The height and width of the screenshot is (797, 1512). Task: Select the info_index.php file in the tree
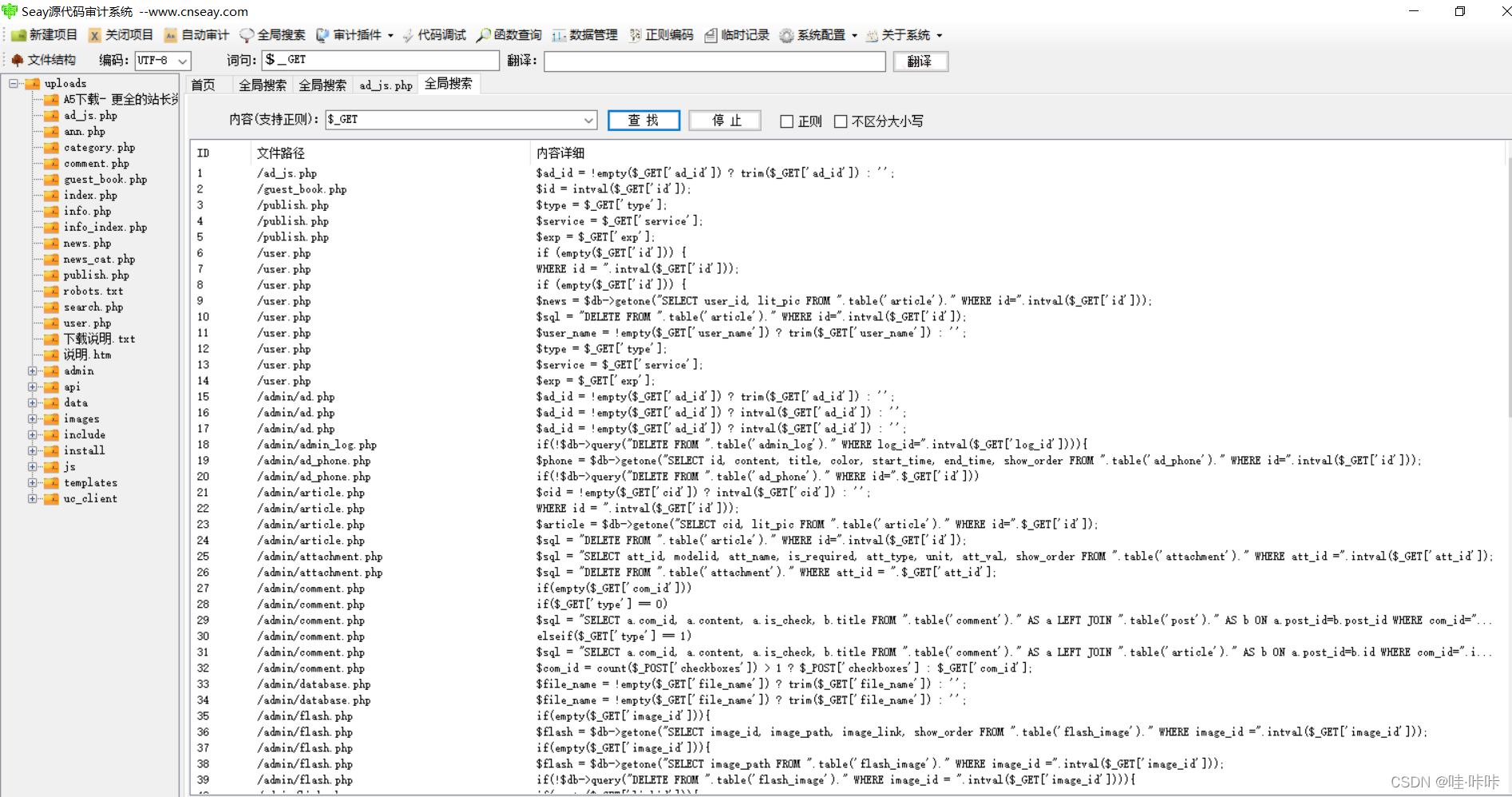[x=105, y=228]
